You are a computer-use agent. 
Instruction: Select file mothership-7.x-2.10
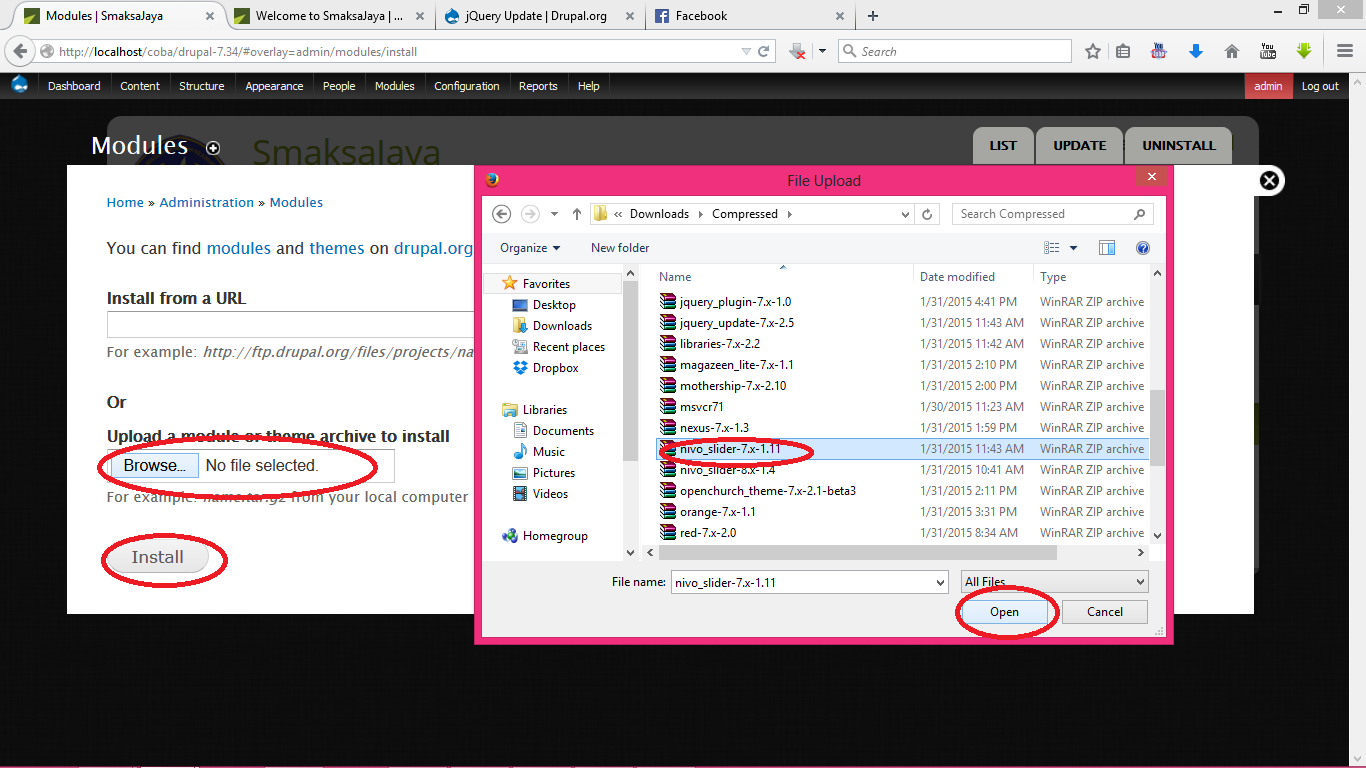pyautogui.click(x=733, y=386)
